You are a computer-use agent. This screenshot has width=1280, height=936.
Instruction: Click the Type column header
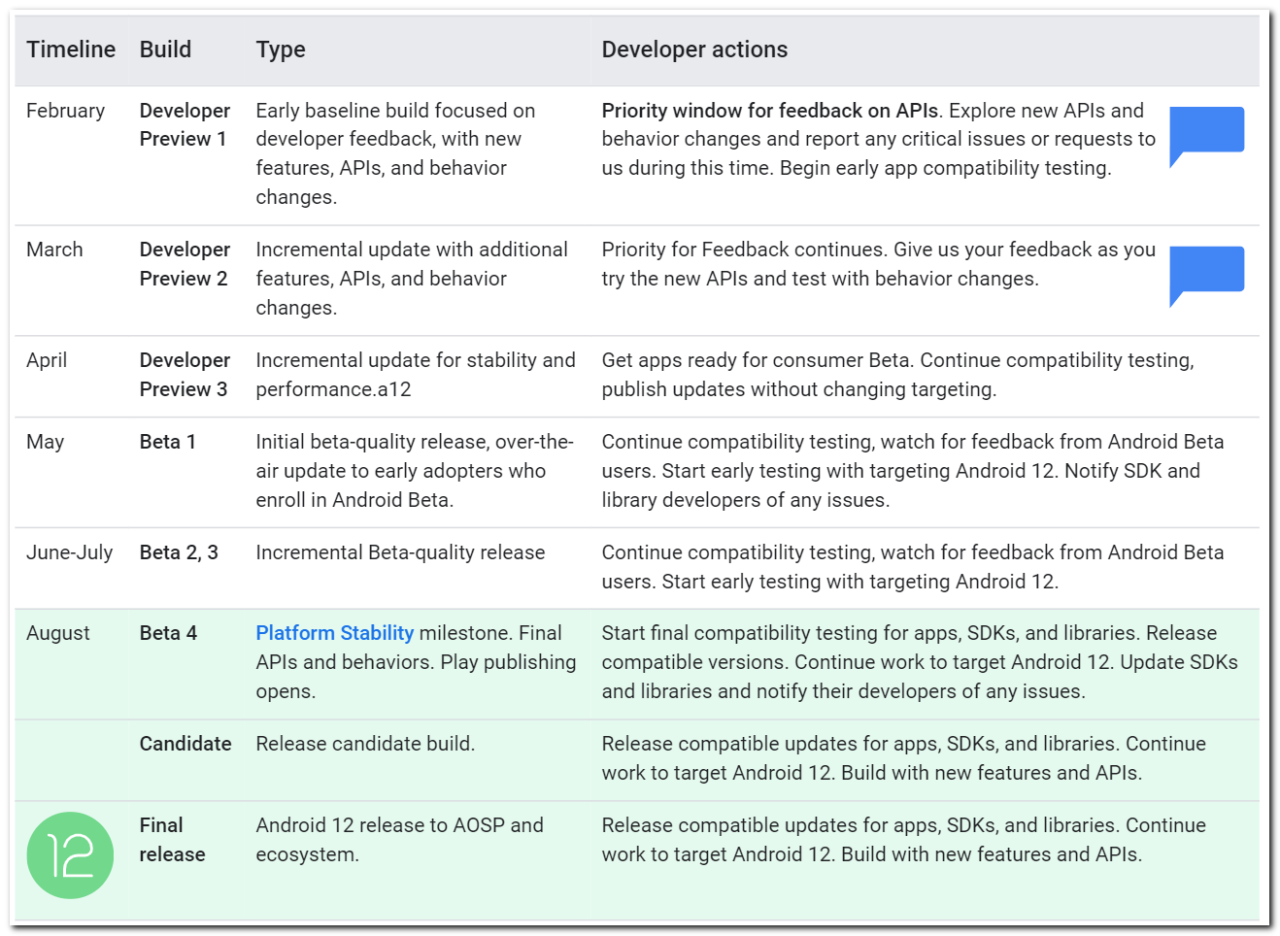281,49
